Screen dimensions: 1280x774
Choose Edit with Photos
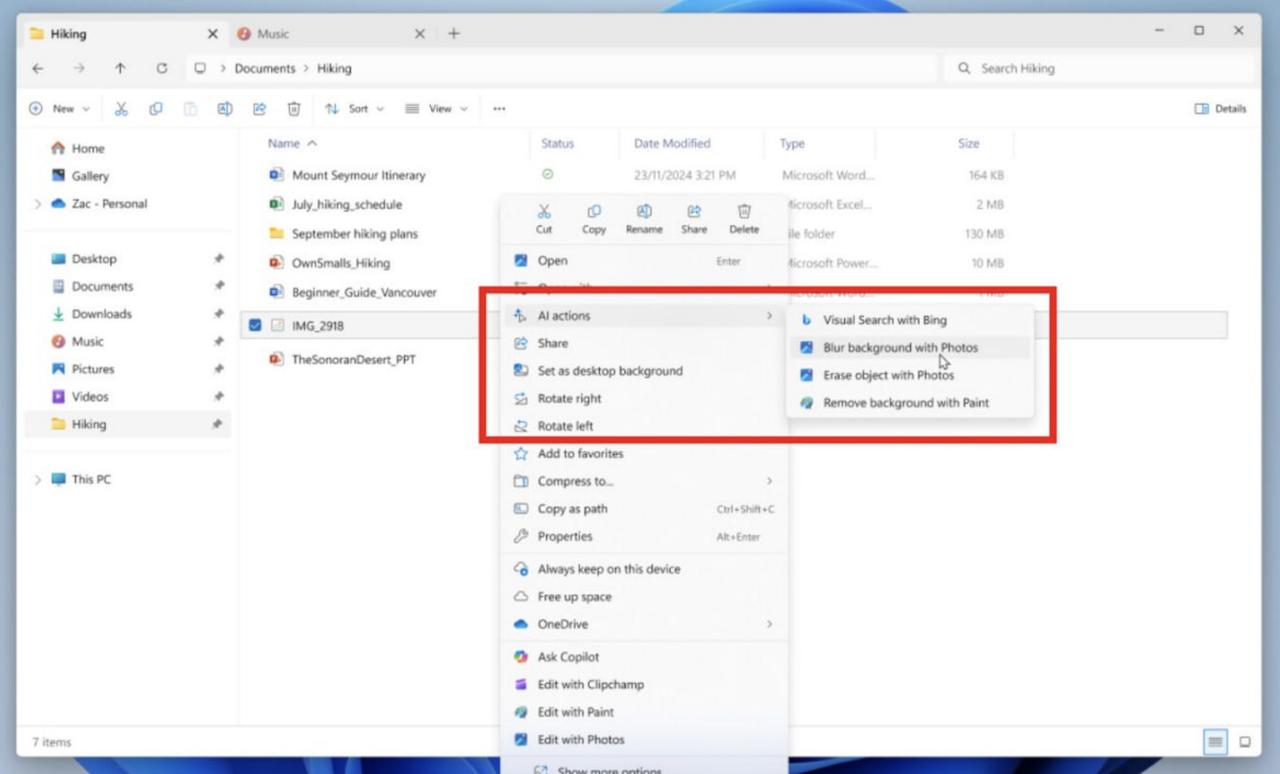click(644, 740)
